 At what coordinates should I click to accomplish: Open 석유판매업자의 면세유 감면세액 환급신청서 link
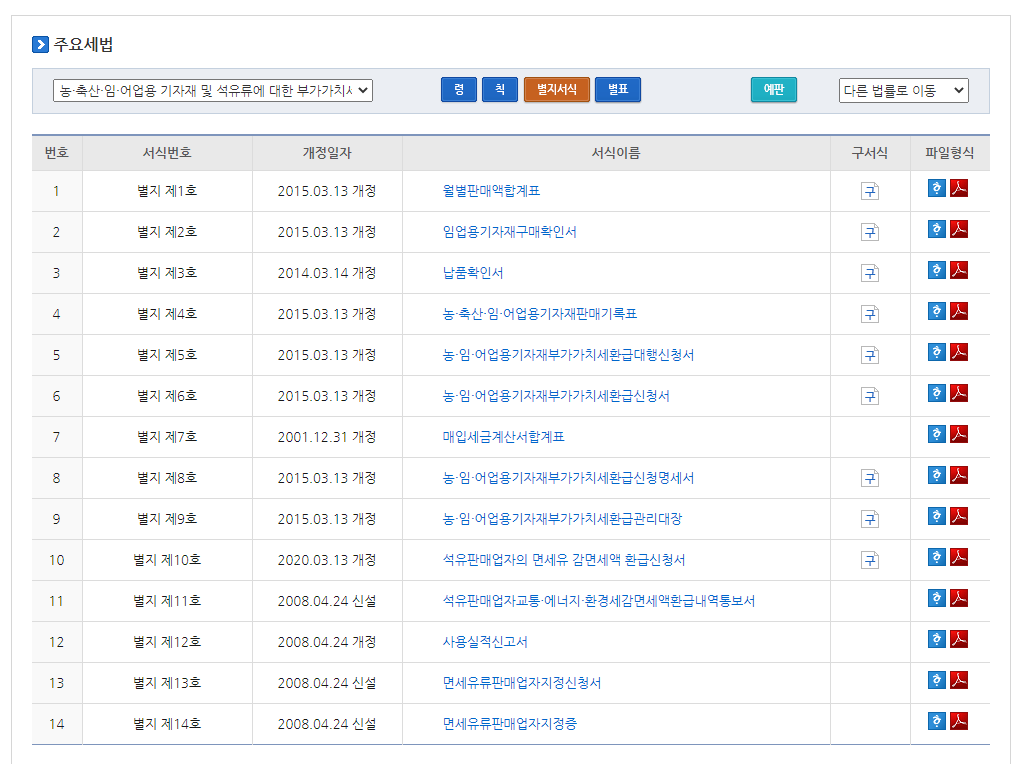[564, 560]
